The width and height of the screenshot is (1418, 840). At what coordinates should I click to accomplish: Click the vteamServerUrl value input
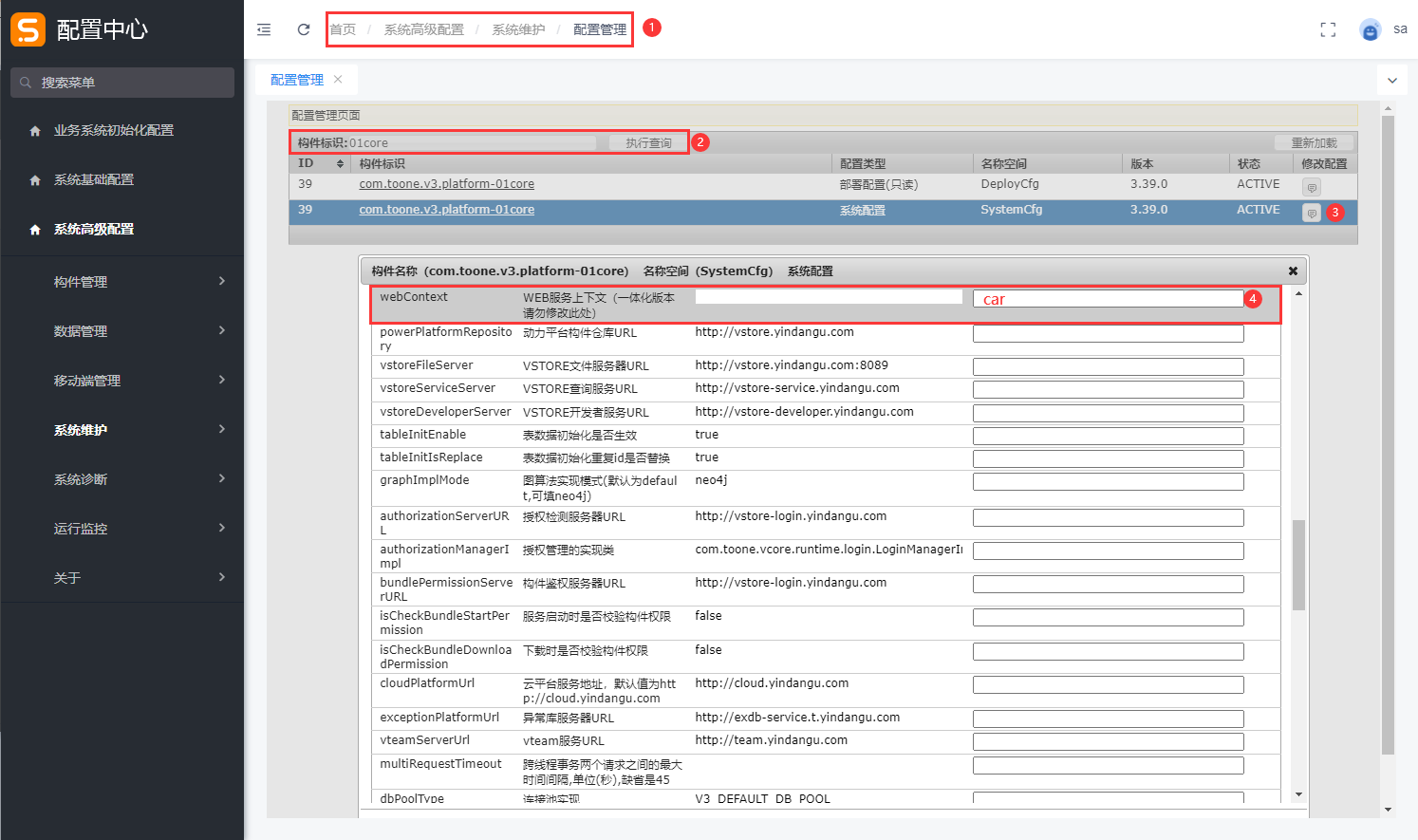[x=1108, y=741]
